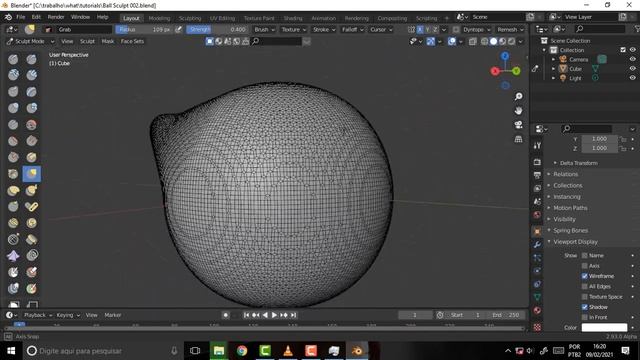Select the highlighted Grab brush tool
Viewport: 640px width, 360px height.
(x=31, y=174)
